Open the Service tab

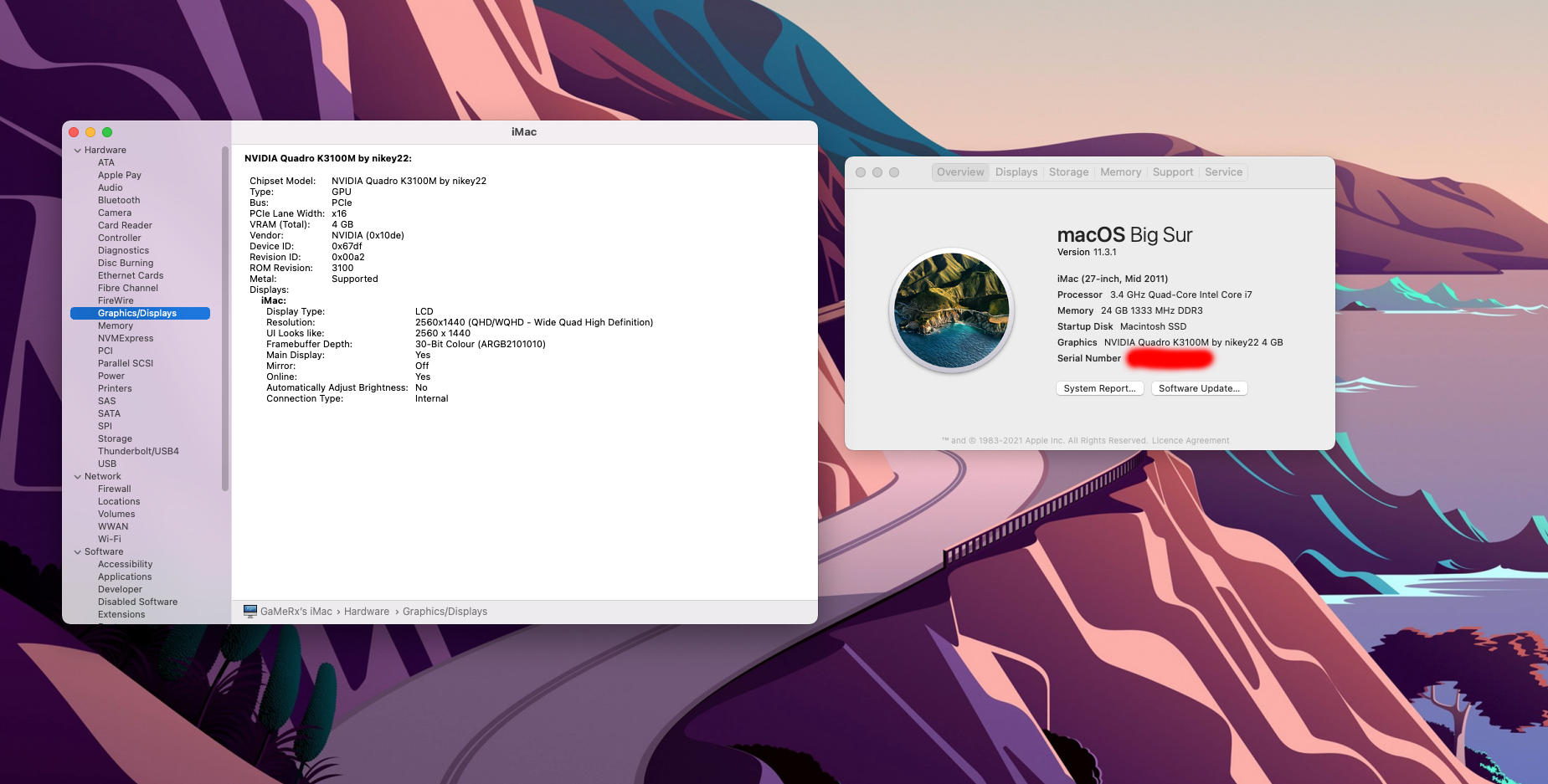[x=1224, y=172]
